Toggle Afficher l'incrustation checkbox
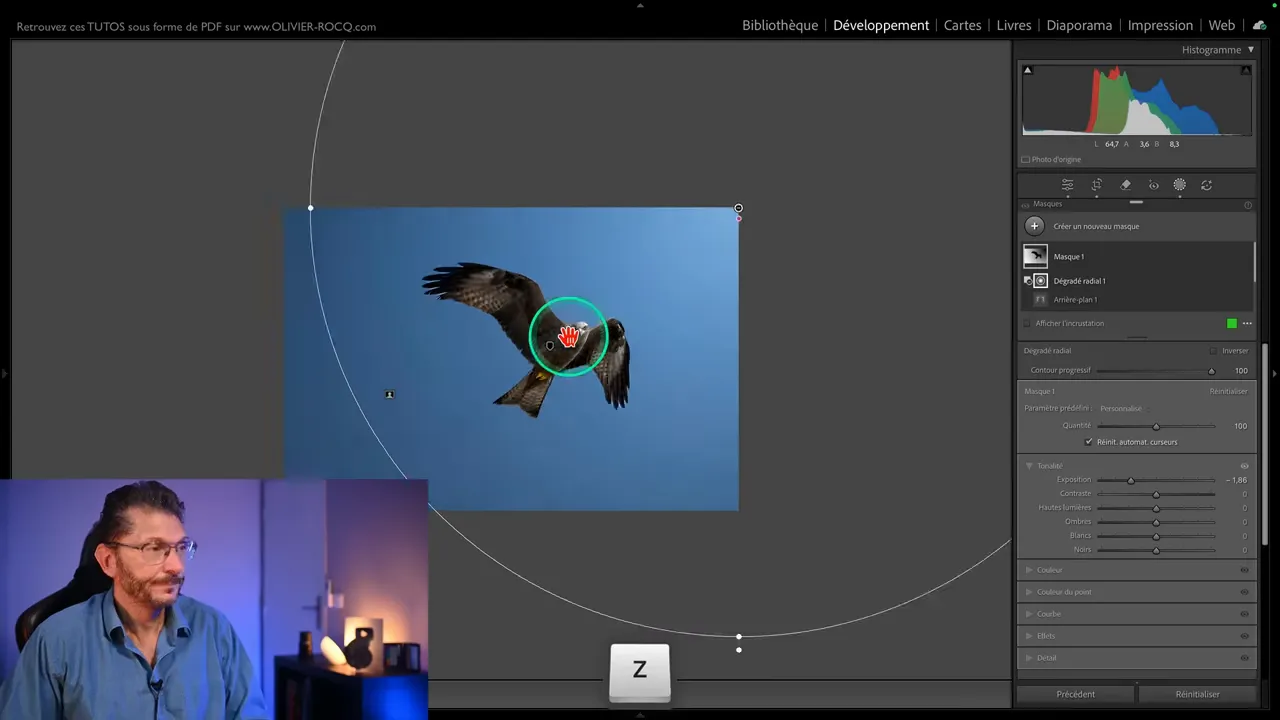Viewport: 1280px width, 720px height. pos(1026,323)
